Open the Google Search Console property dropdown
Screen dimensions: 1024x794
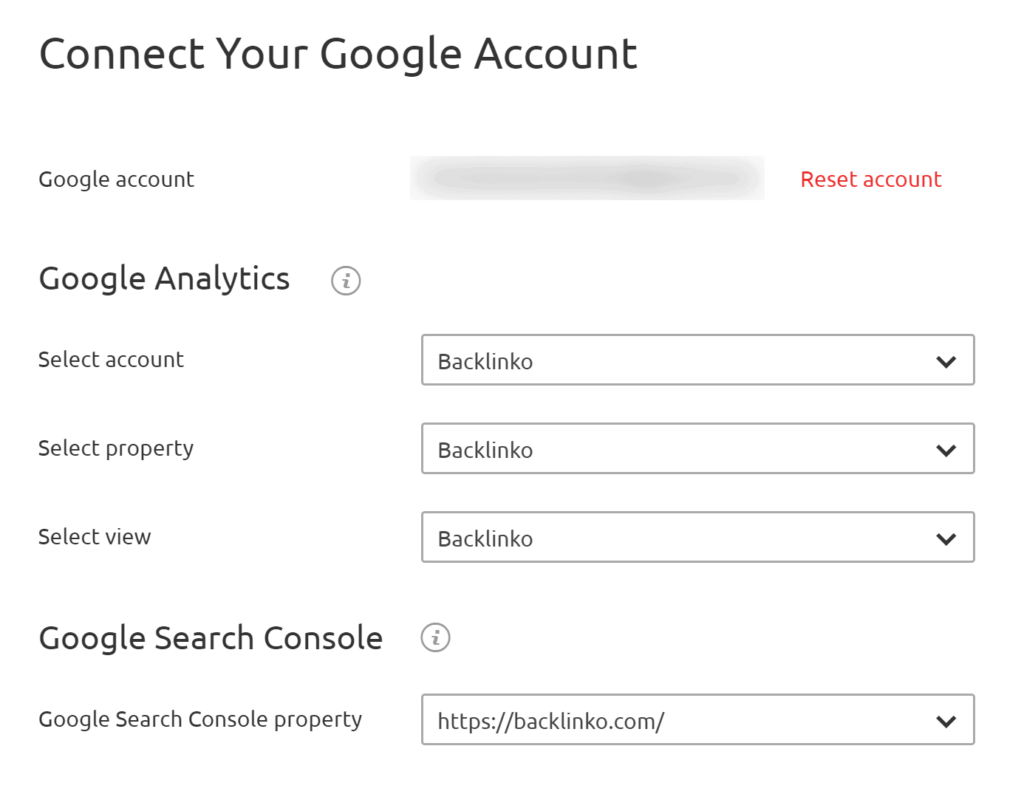click(x=700, y=720)
